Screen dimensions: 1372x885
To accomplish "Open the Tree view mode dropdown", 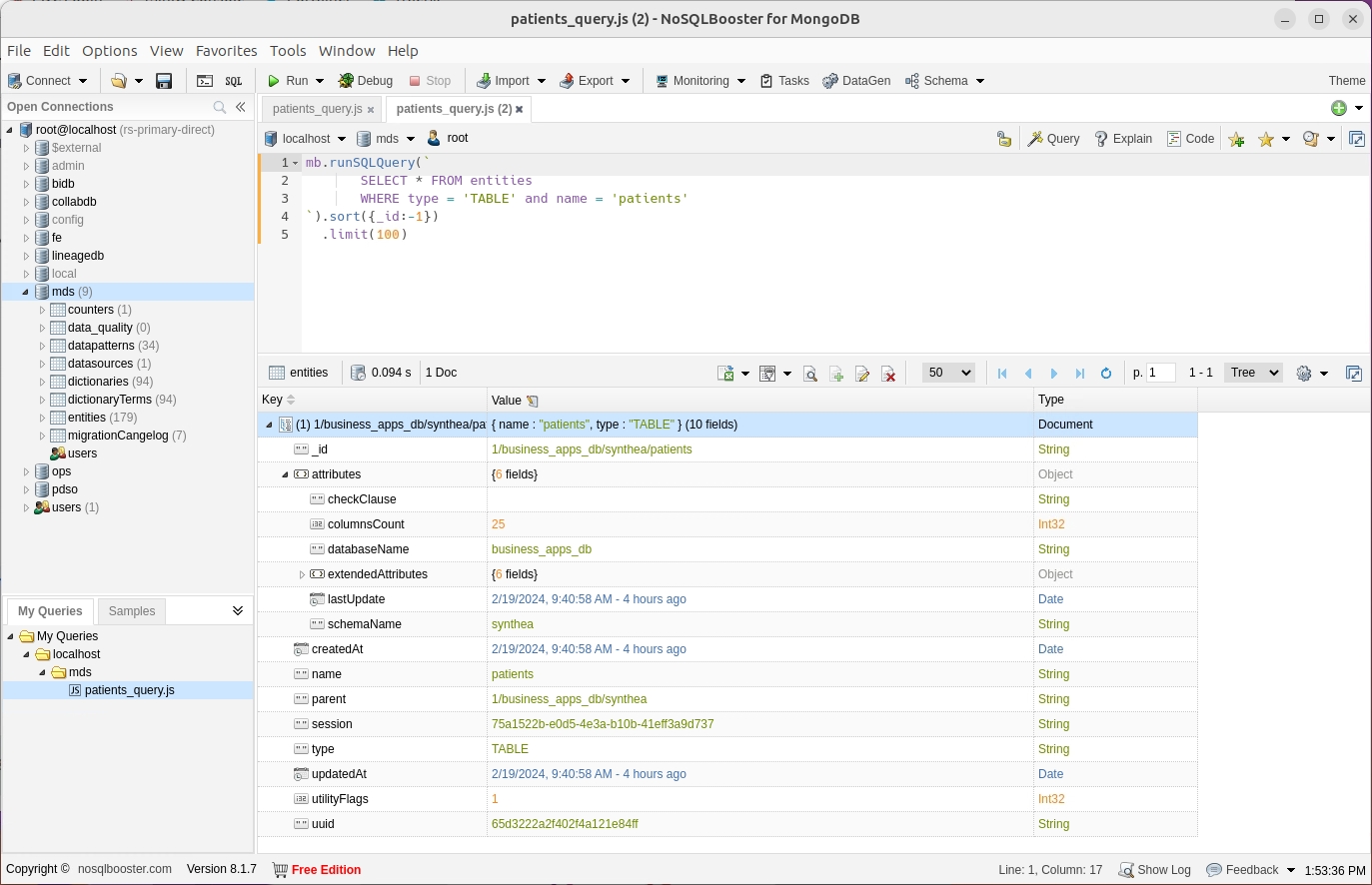I will coord(1253,373).
